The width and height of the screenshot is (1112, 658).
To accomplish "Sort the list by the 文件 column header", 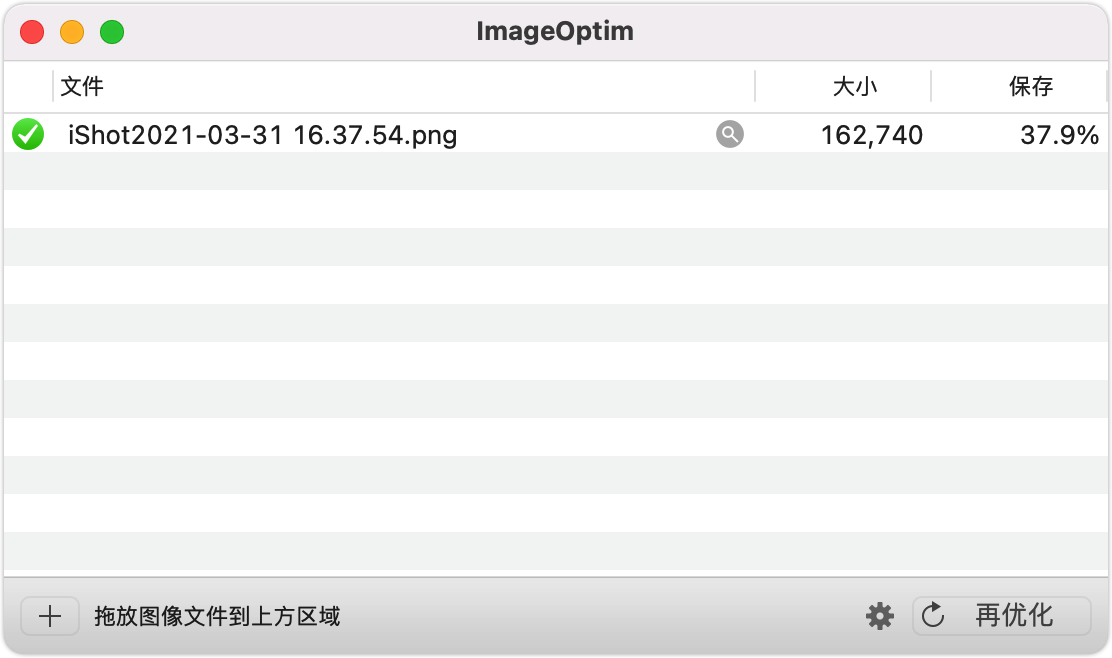I will point(400,87).
